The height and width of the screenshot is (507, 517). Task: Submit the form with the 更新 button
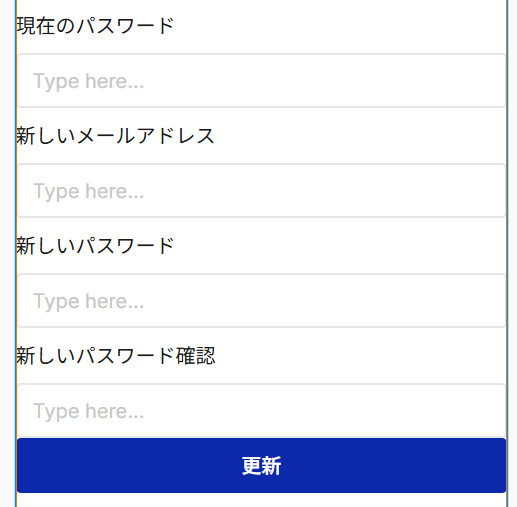click(x=261, y=465)
